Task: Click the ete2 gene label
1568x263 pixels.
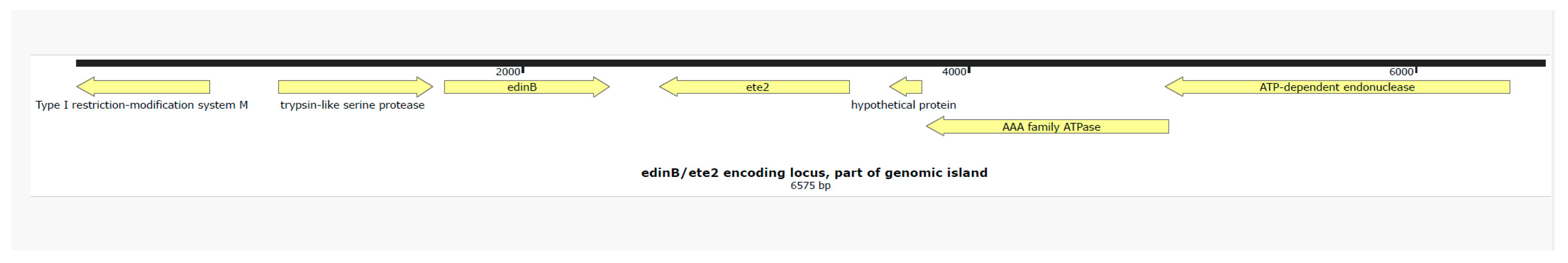Action: pyautogui.click(x=757, y=87)
